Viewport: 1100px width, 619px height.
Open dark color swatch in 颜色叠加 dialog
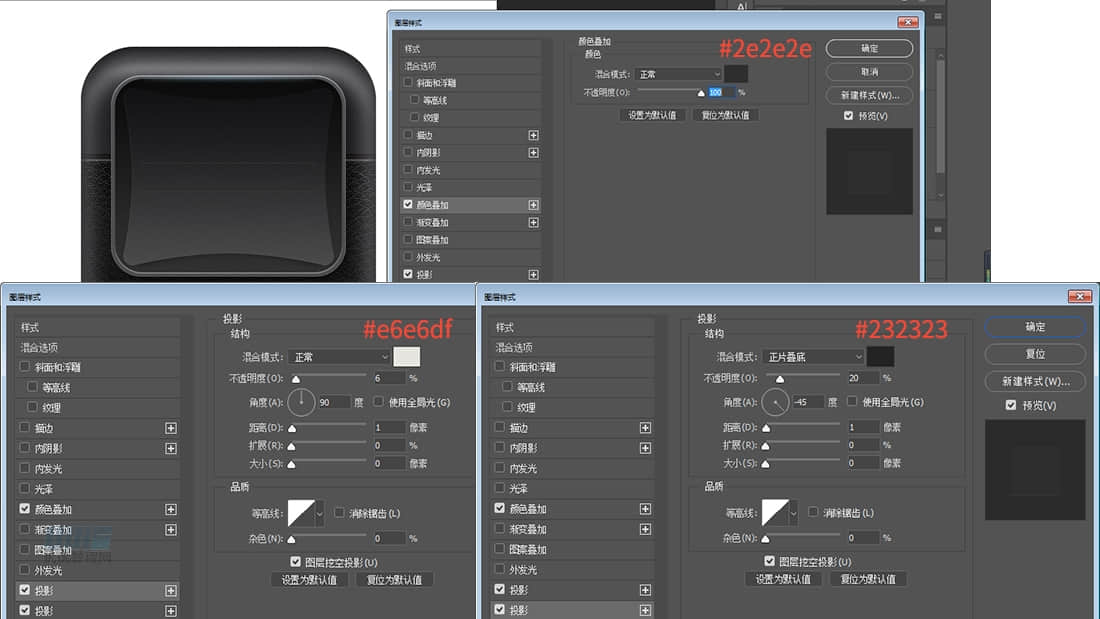[735, 74]
